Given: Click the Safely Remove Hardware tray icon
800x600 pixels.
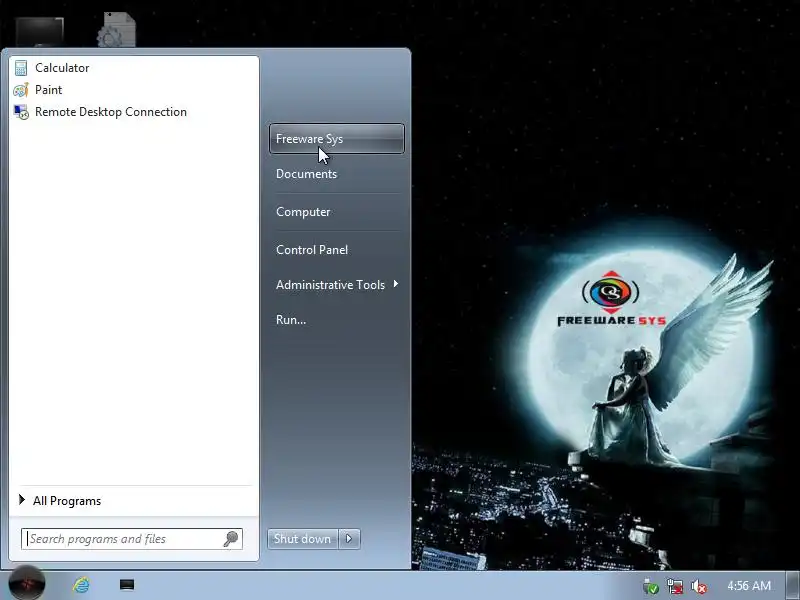Looking at the screenshot, I should coord(651,586).
